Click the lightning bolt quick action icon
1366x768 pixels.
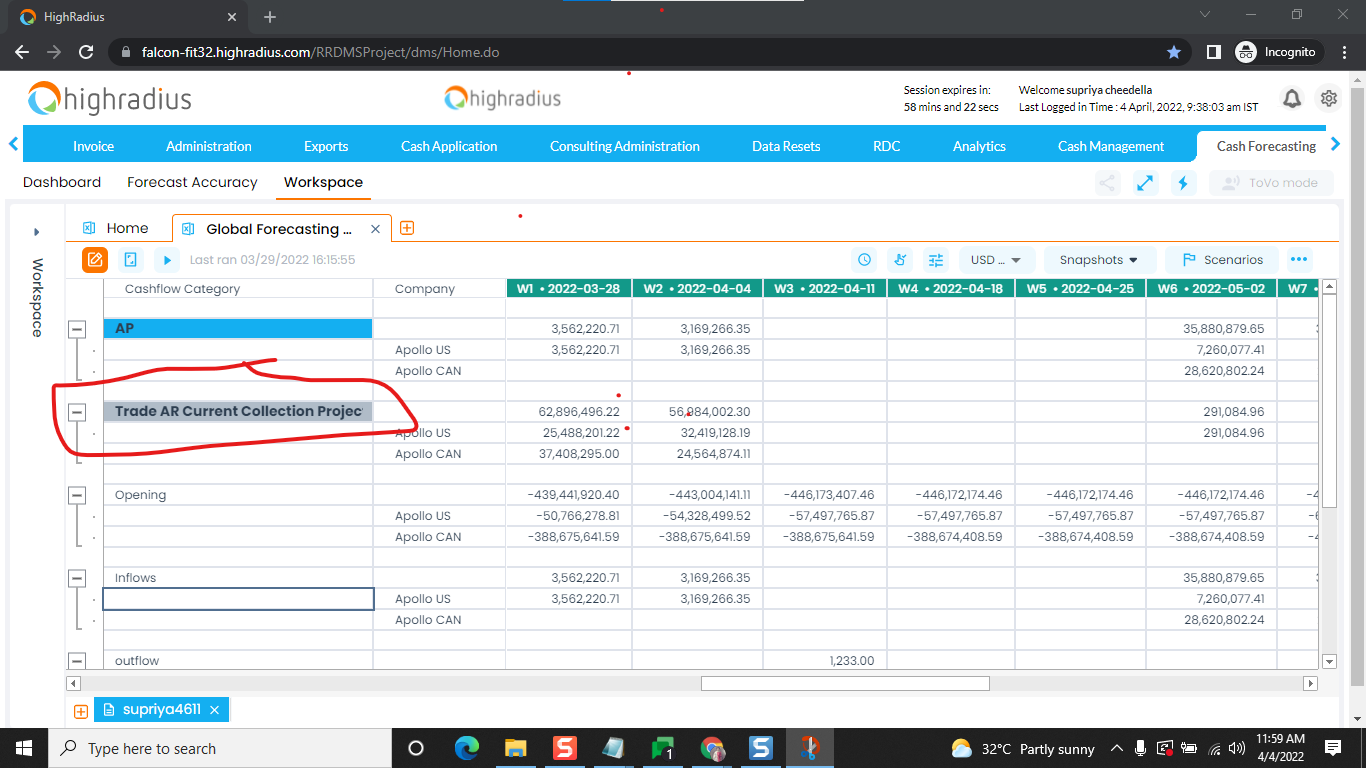pyautogui.click(x=1184, y=183)
